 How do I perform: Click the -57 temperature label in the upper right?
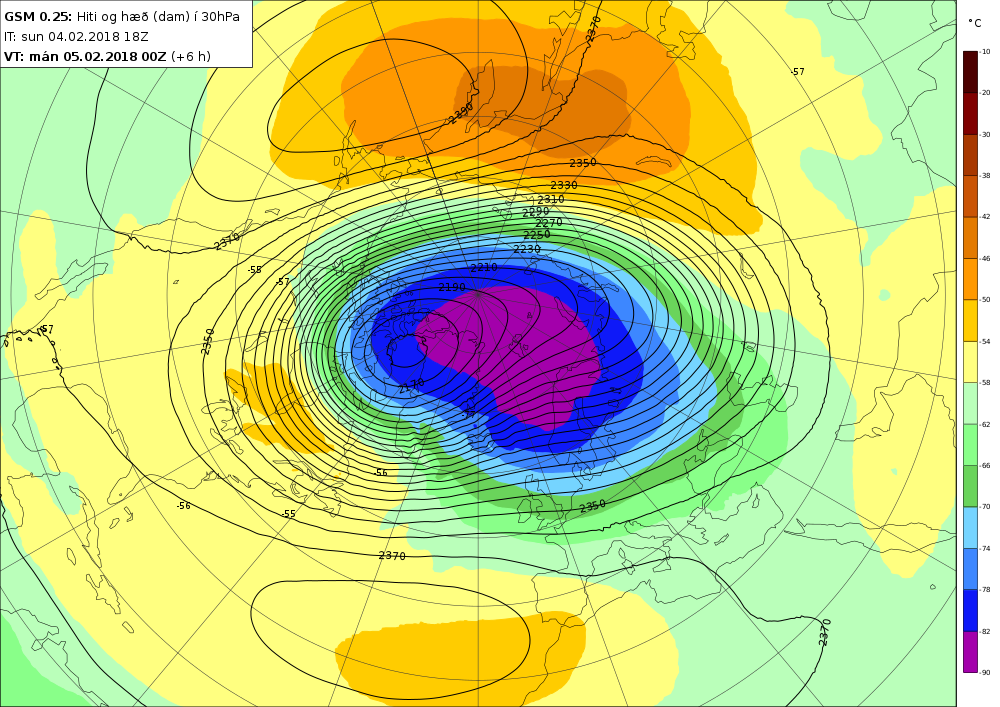797,72
